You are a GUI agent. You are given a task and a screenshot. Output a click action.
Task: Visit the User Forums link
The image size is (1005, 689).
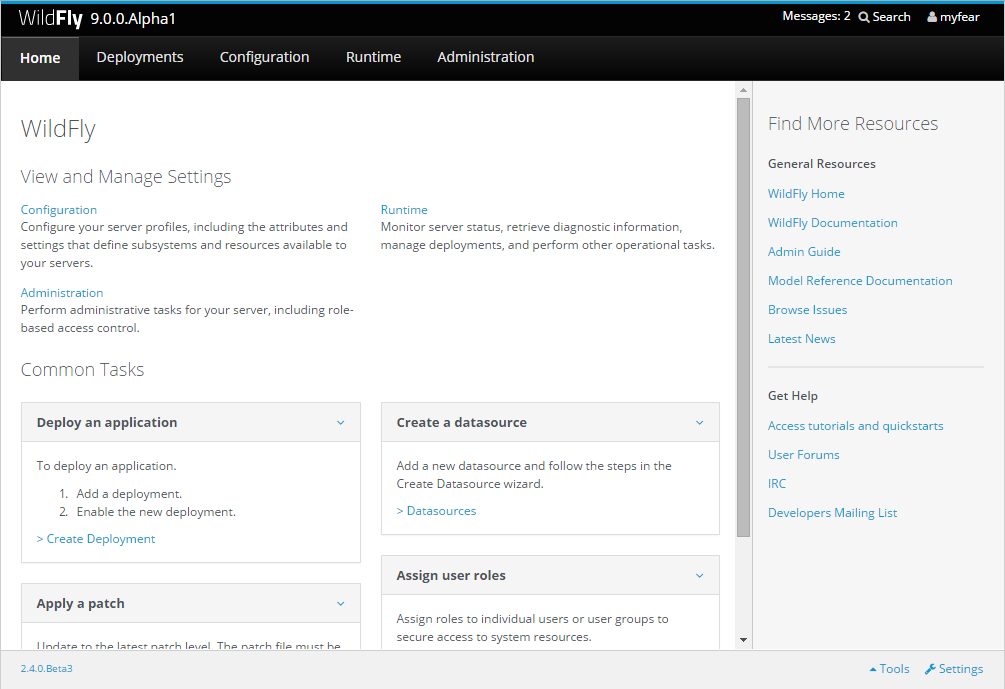[x=803, y=455]
